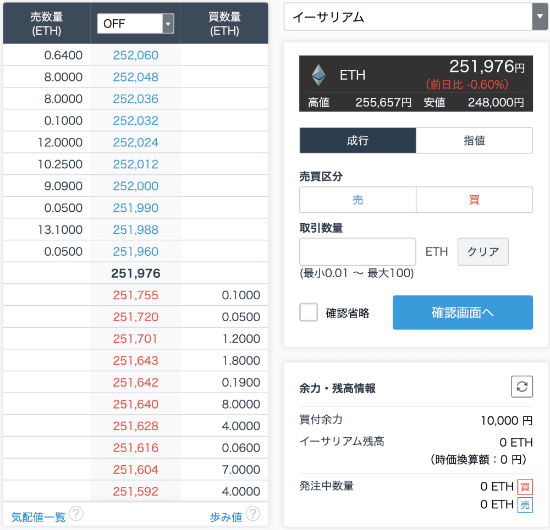This screenshot has width=550, height=530.
Task: Click the クリア button
Action: [x=483, y=251]
